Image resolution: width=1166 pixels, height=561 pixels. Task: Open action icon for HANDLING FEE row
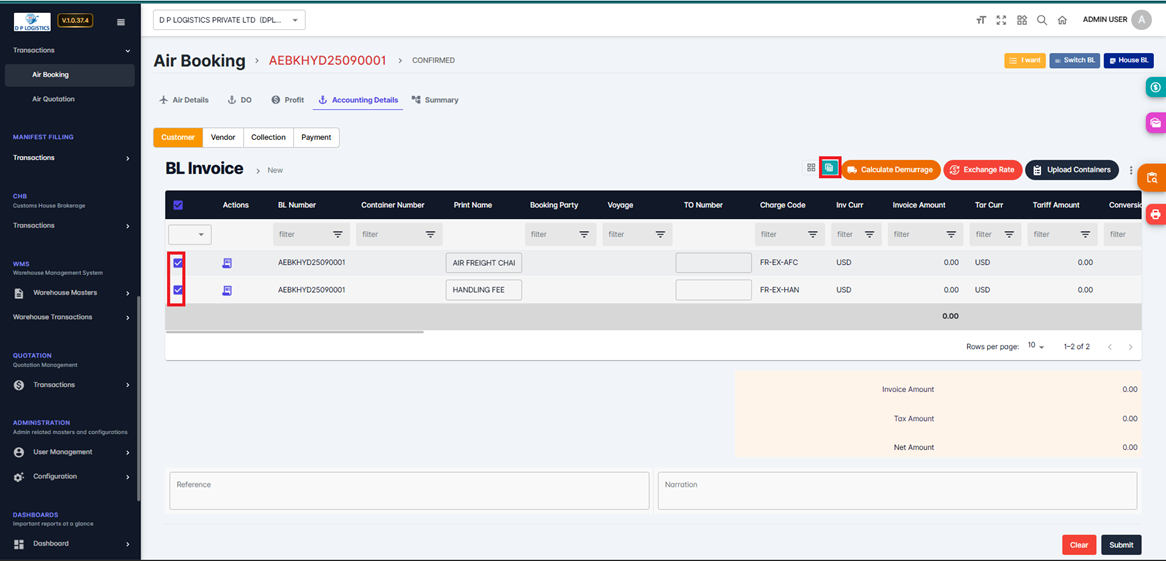pos(227,290)
